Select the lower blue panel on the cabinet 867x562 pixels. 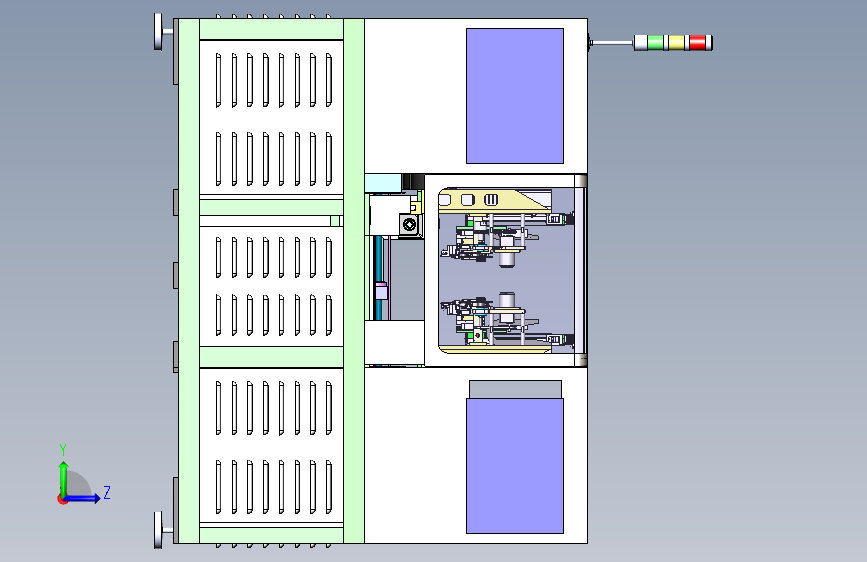point(515,466)
